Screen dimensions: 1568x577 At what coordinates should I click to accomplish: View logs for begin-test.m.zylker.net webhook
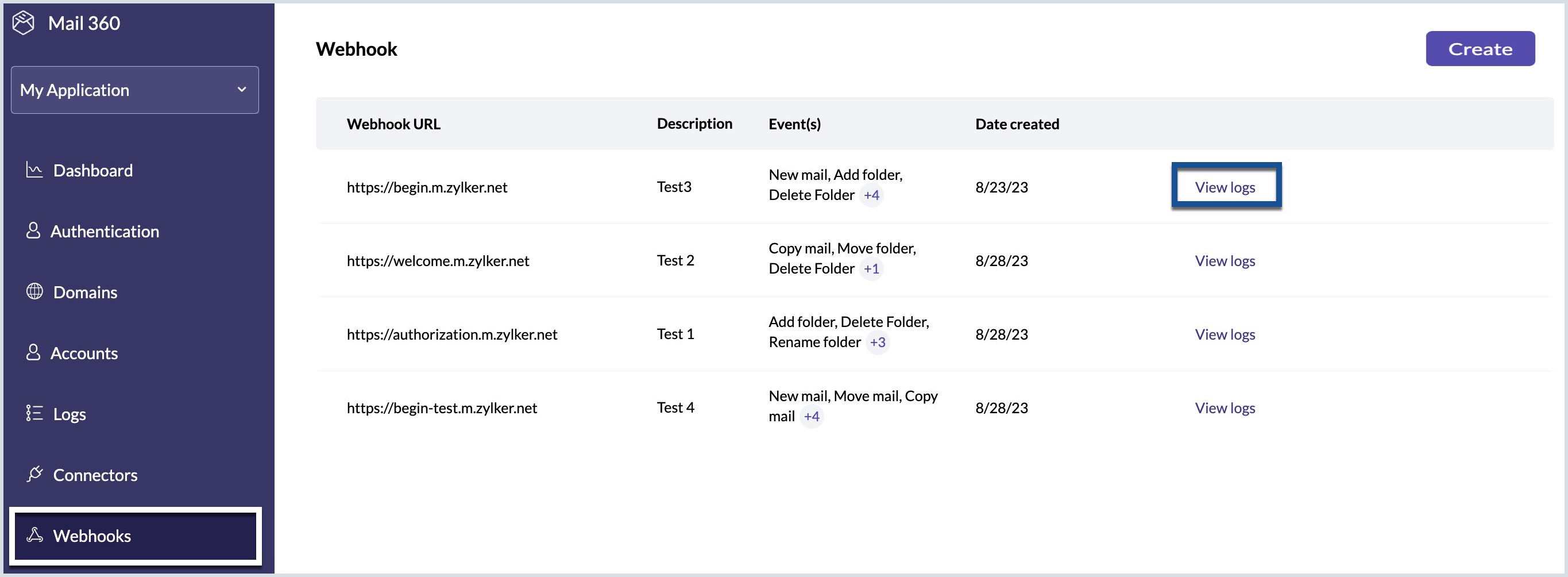click(1225, 408)
